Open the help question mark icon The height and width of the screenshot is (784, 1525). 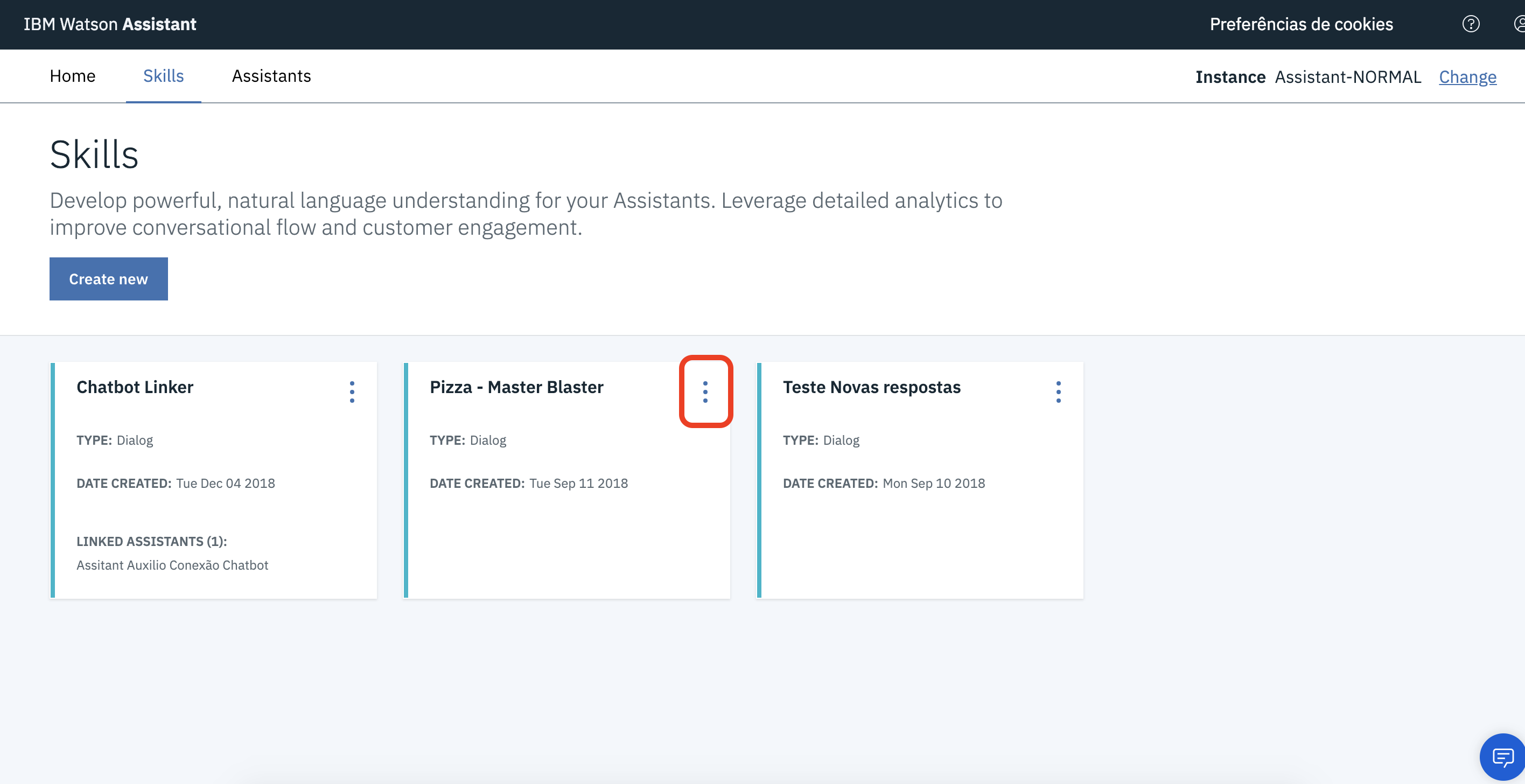pyautogui.click(x=1471, y=24)
